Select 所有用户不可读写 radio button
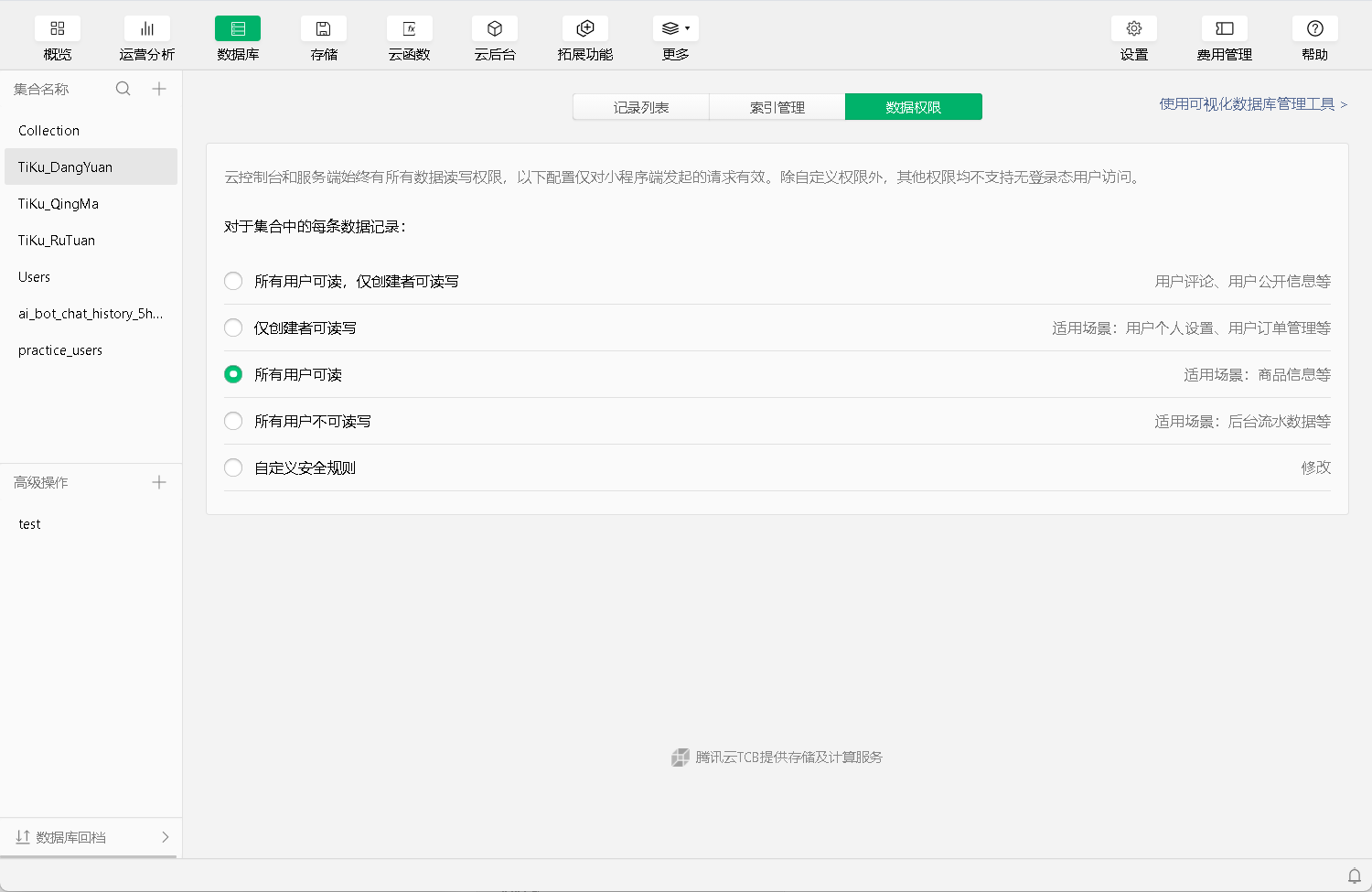This screenshot has height=892, width=1372. (x=233, y=421)
